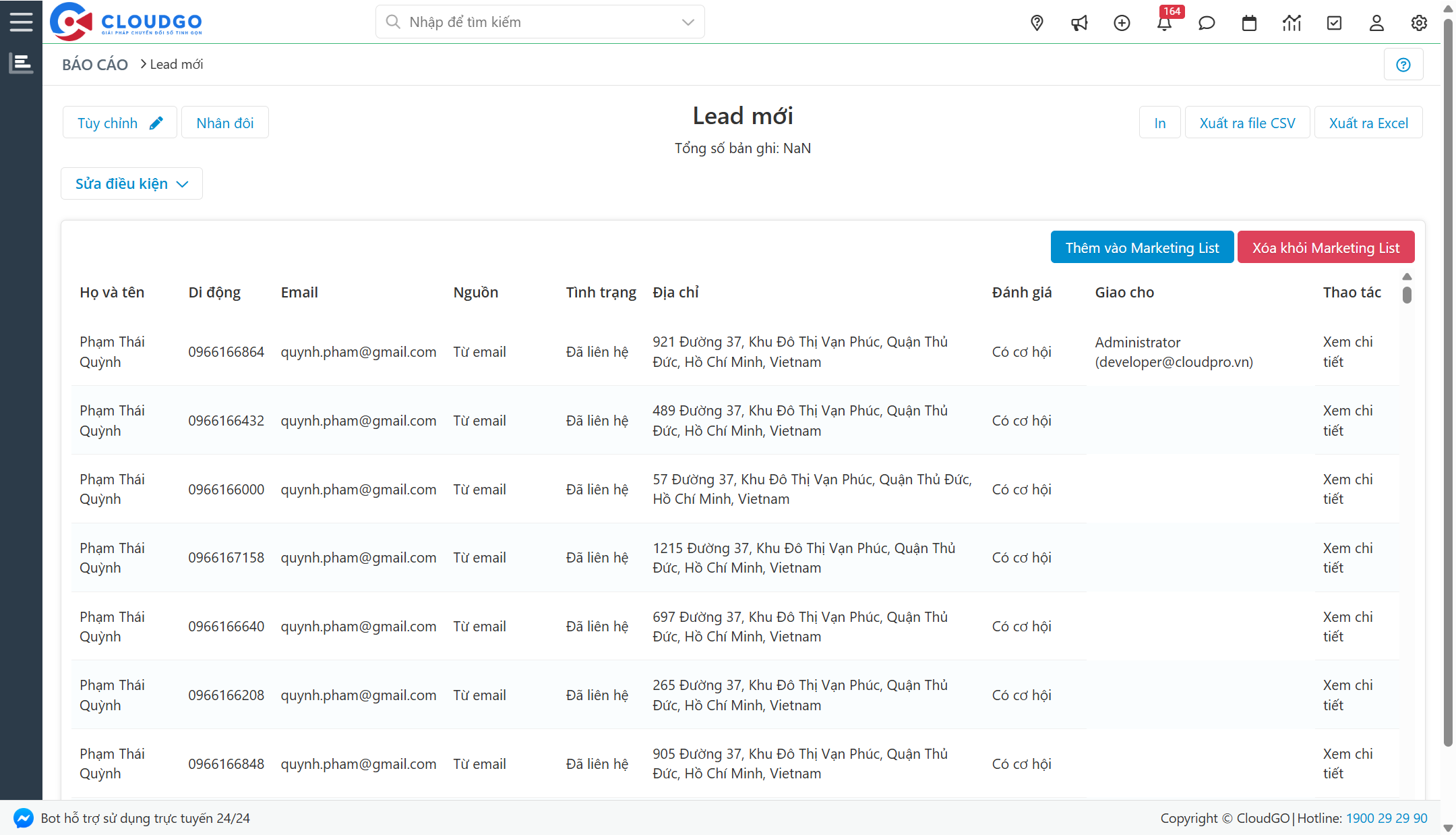Click the reports chart icon
Viewport: 1456px width, 835px height.
point(1292,23)
